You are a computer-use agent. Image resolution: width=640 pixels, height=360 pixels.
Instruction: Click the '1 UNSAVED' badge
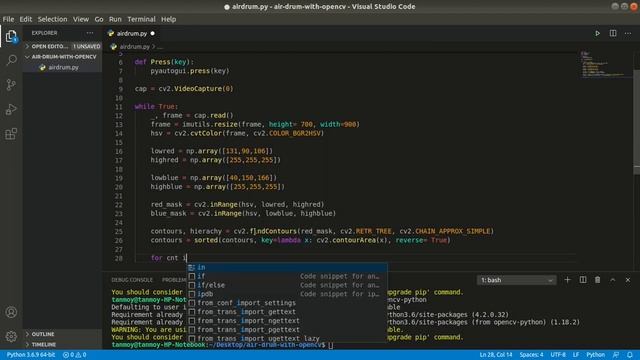[86, 46]
